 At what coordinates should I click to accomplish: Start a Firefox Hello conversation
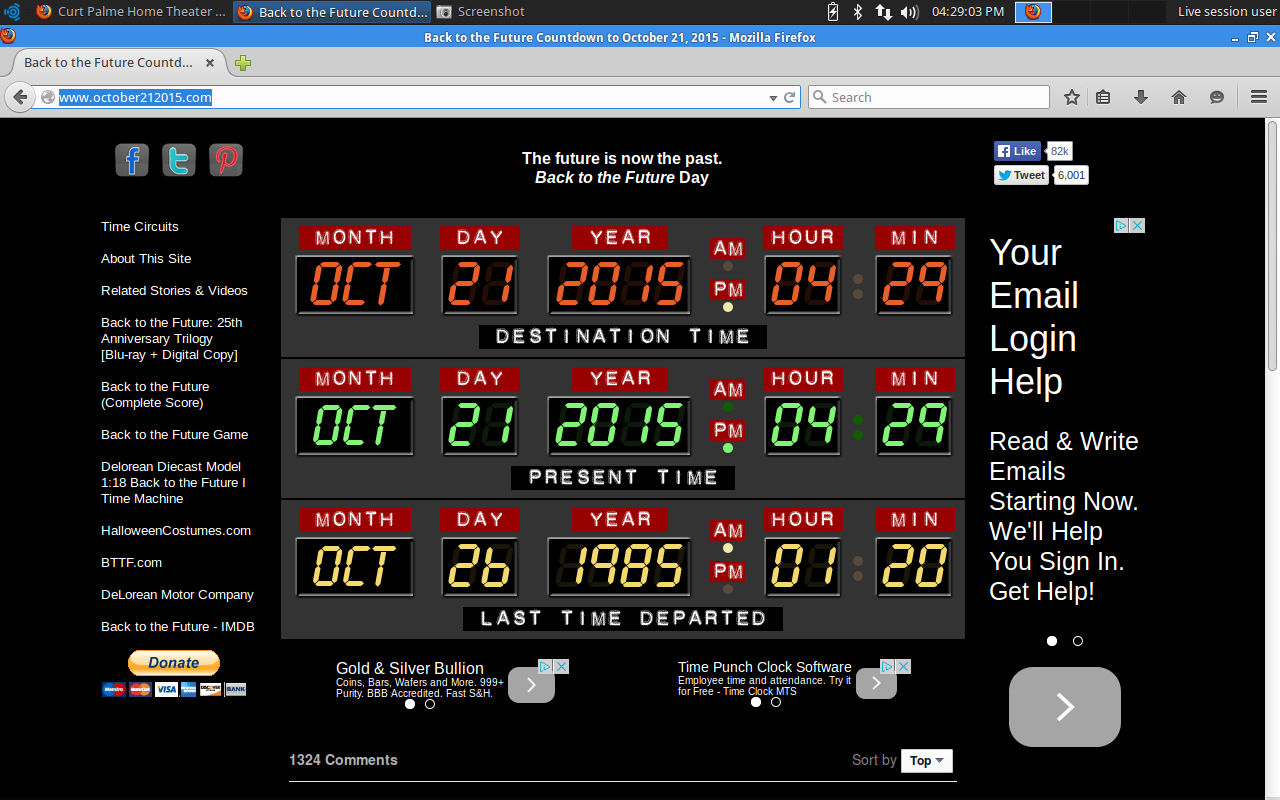tap(1217, 97)
